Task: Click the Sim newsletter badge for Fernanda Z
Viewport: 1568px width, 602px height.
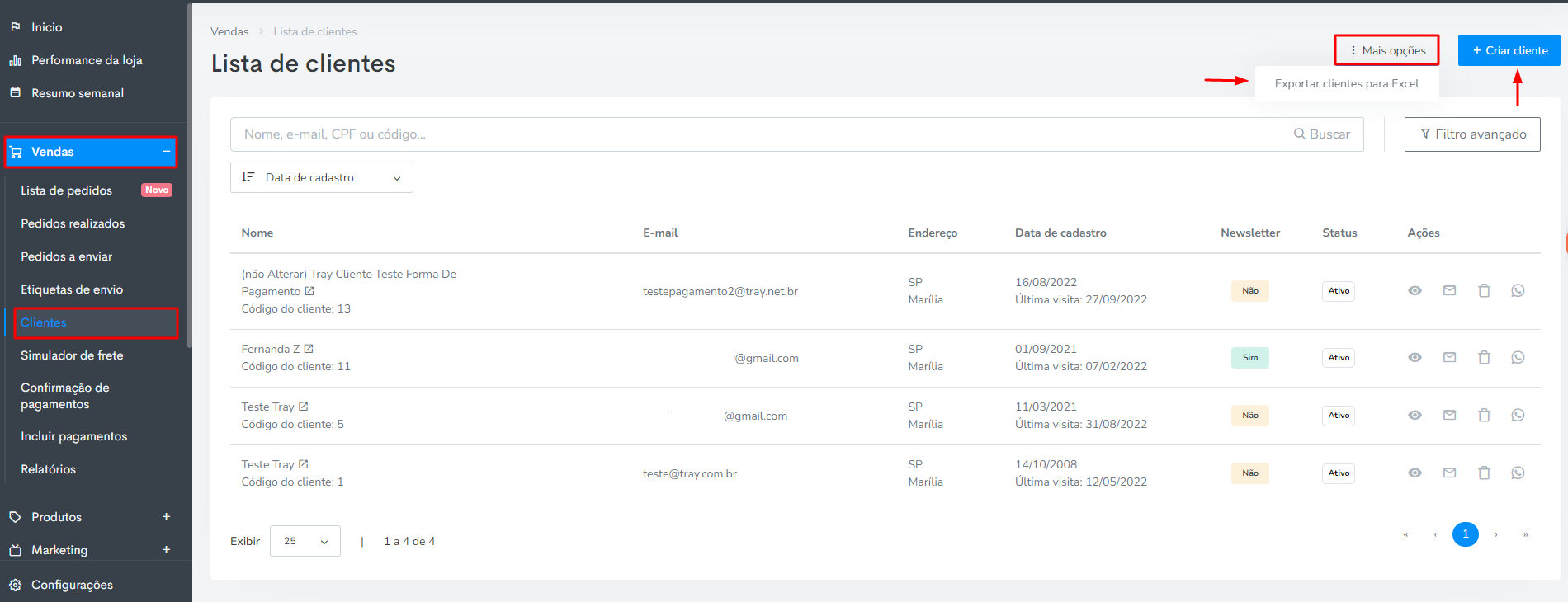Action: [1250, 358]
